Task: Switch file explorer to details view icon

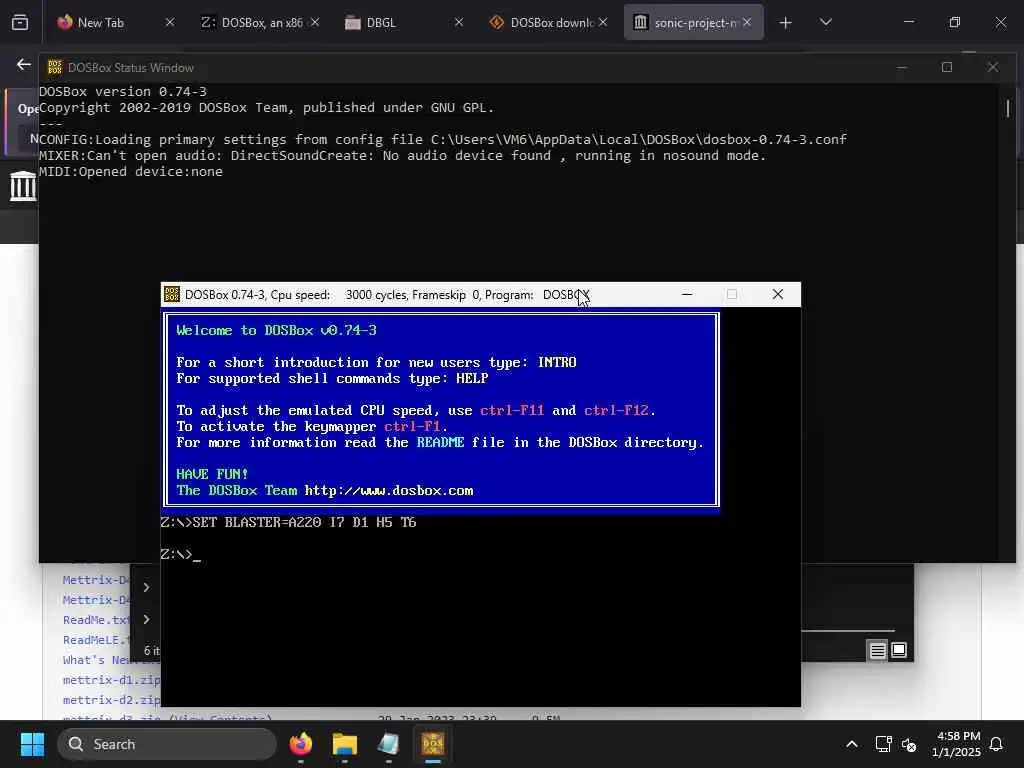Action: click(878, 650)
